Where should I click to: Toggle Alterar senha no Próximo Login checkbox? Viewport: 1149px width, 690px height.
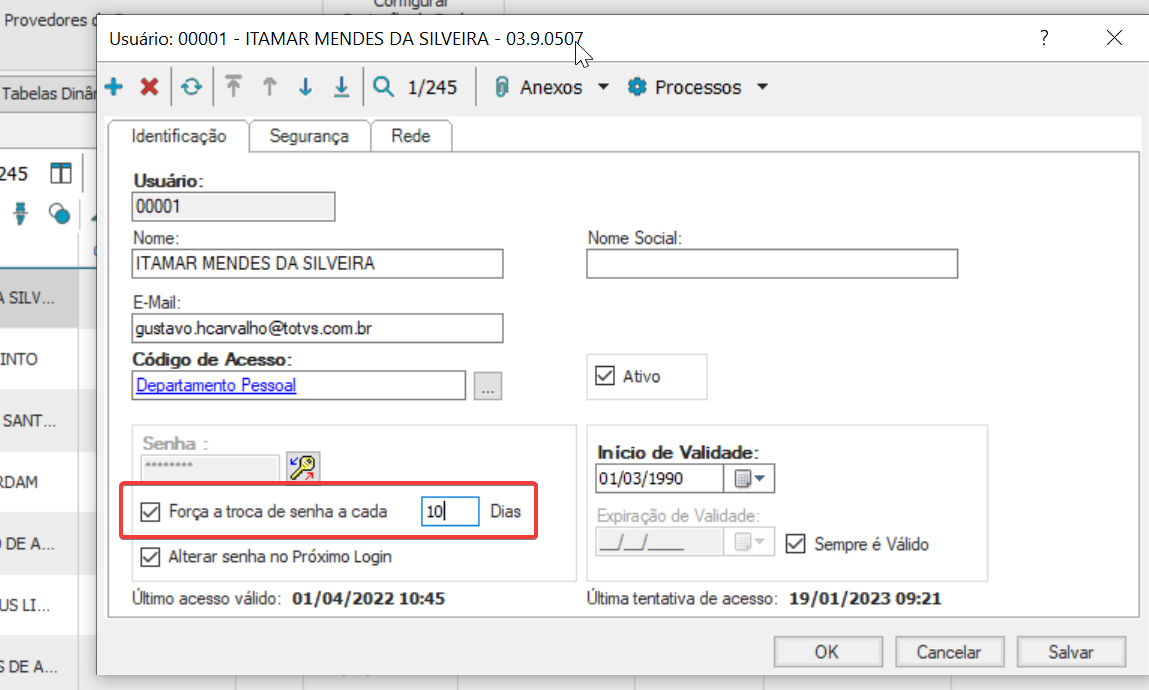tap(150, 557)
